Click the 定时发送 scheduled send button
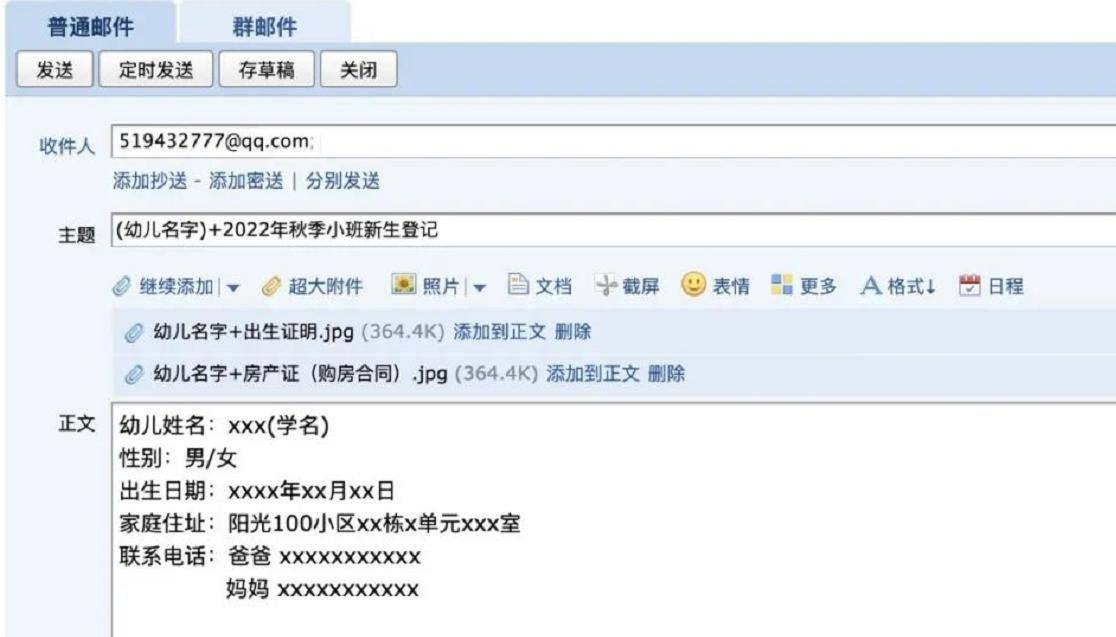 (156, 69)
